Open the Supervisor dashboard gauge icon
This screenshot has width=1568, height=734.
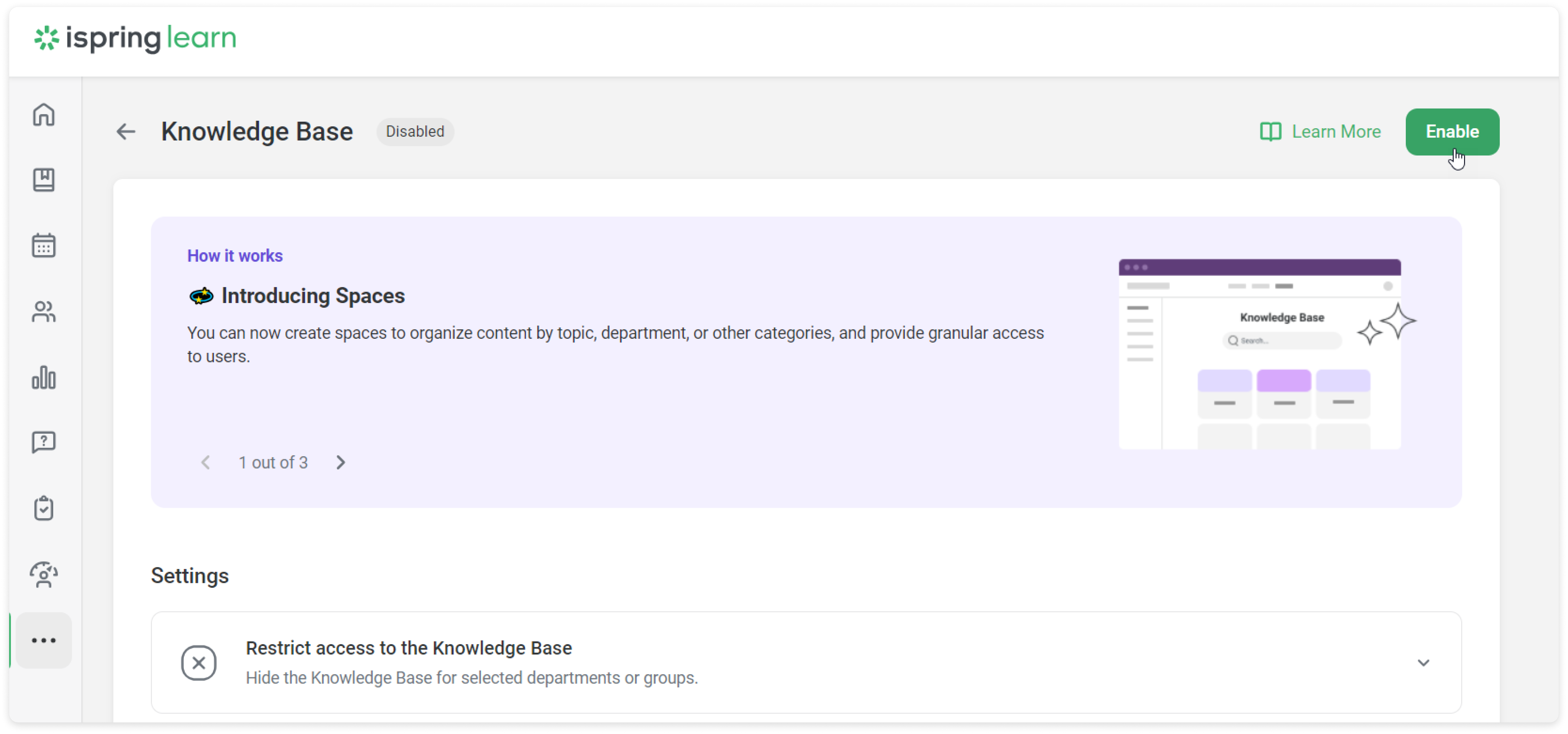(43, 575)
